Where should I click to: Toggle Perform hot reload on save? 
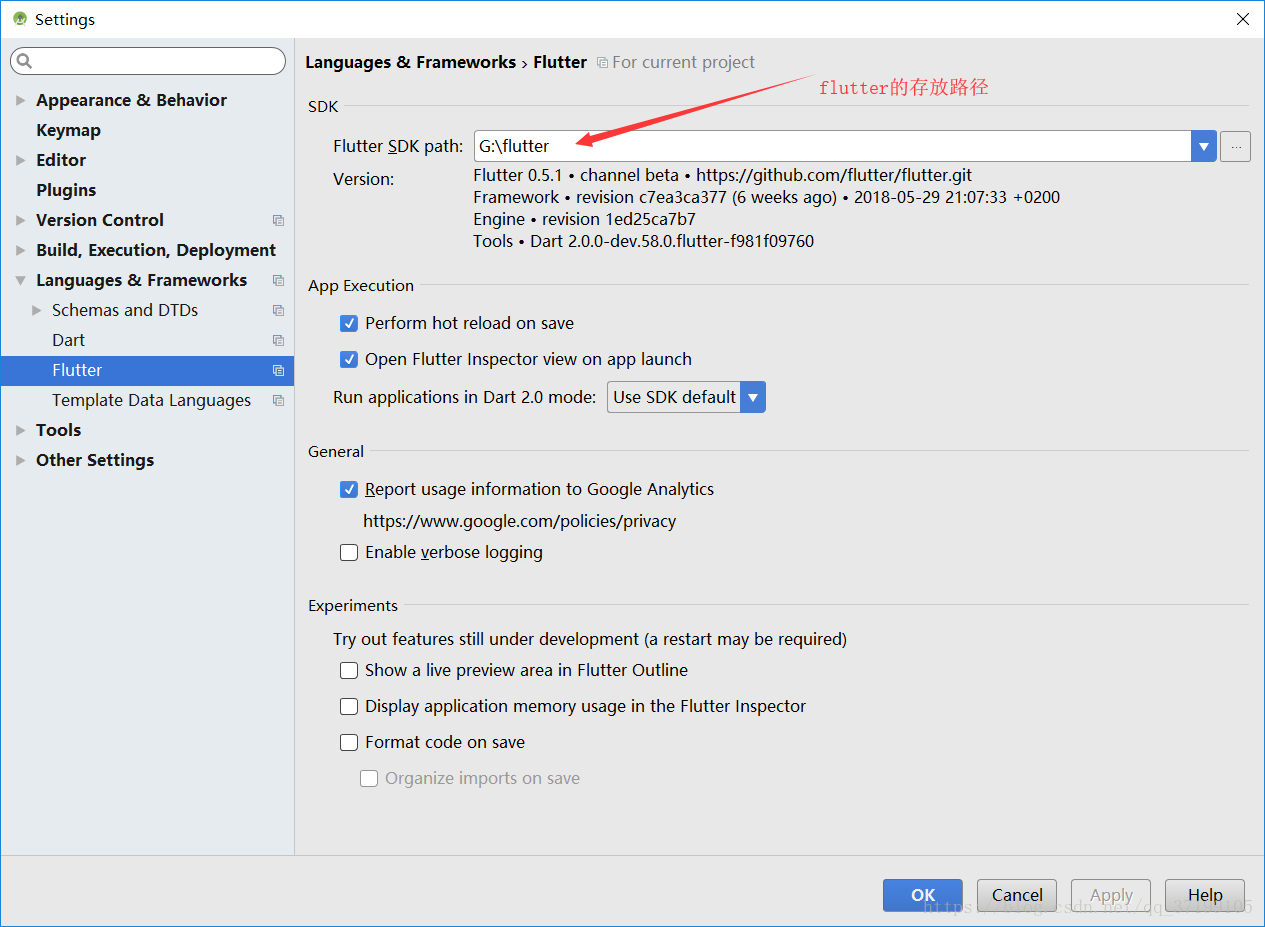[349, 323]
